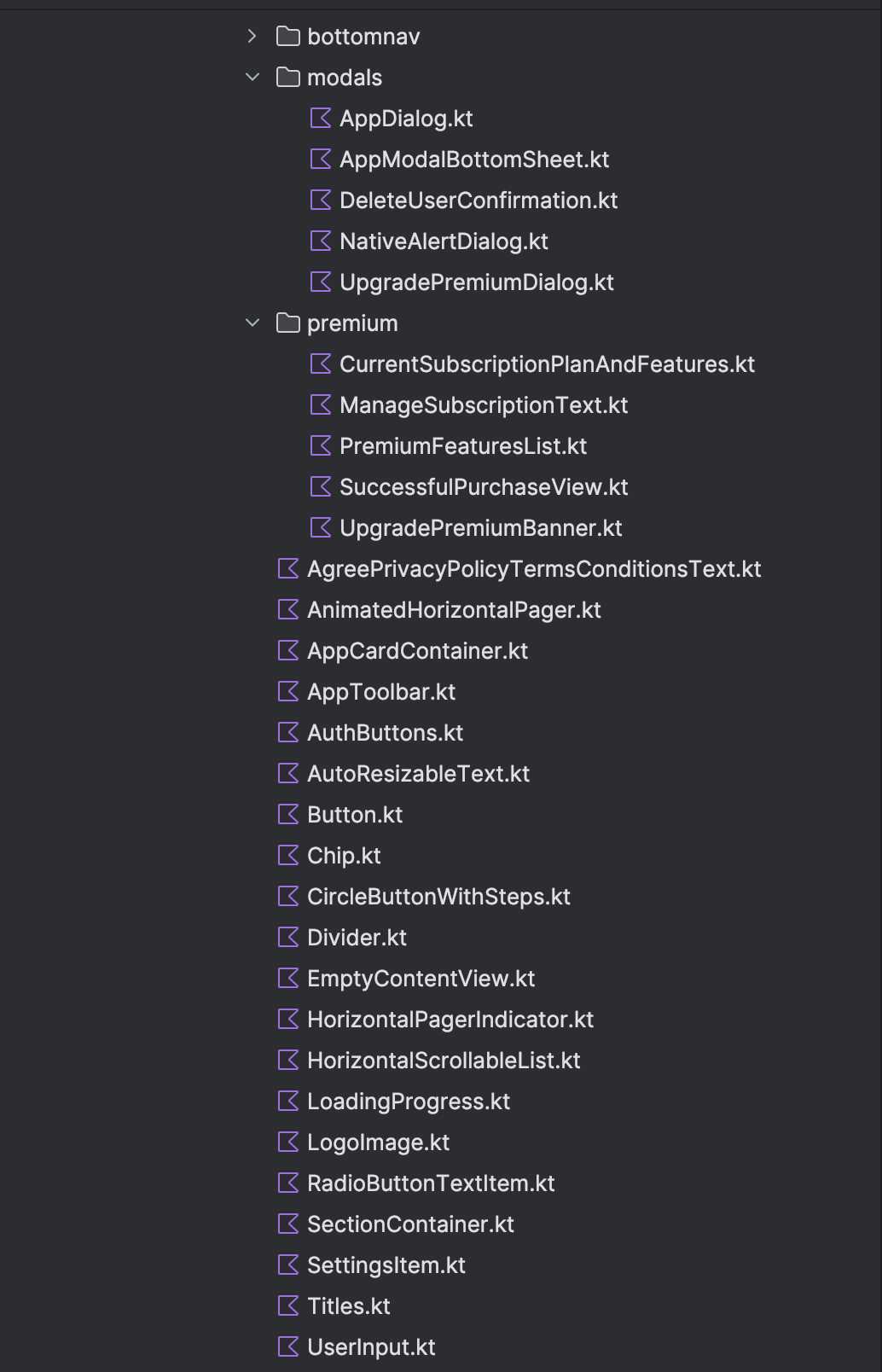Image resolution: width=882 pixels, height=1372 pixels.
Task: Select ManageSubscriptionText.kt file
Action: (x=484, y=405)
